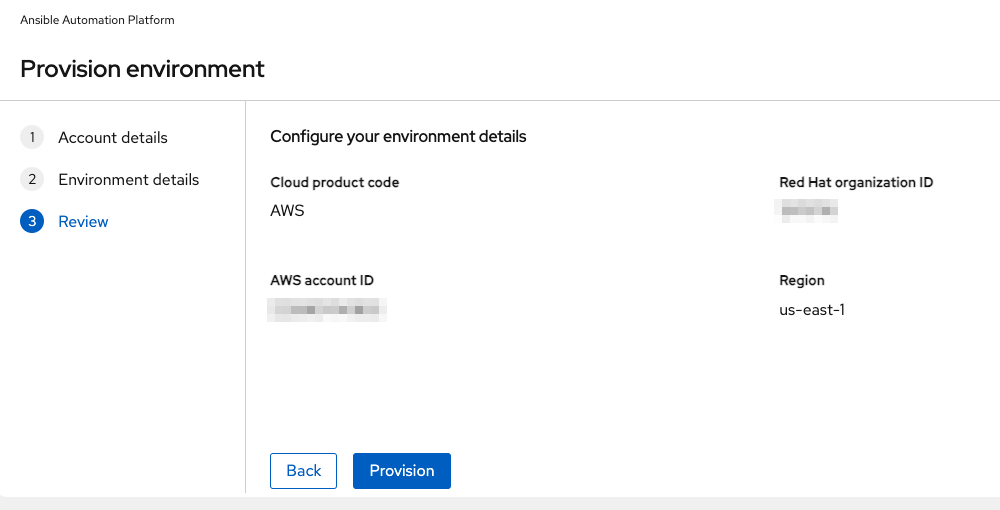Click step number 1 circle
The width and height of the screenshot is (1000, 510).
tap(32, 137)
